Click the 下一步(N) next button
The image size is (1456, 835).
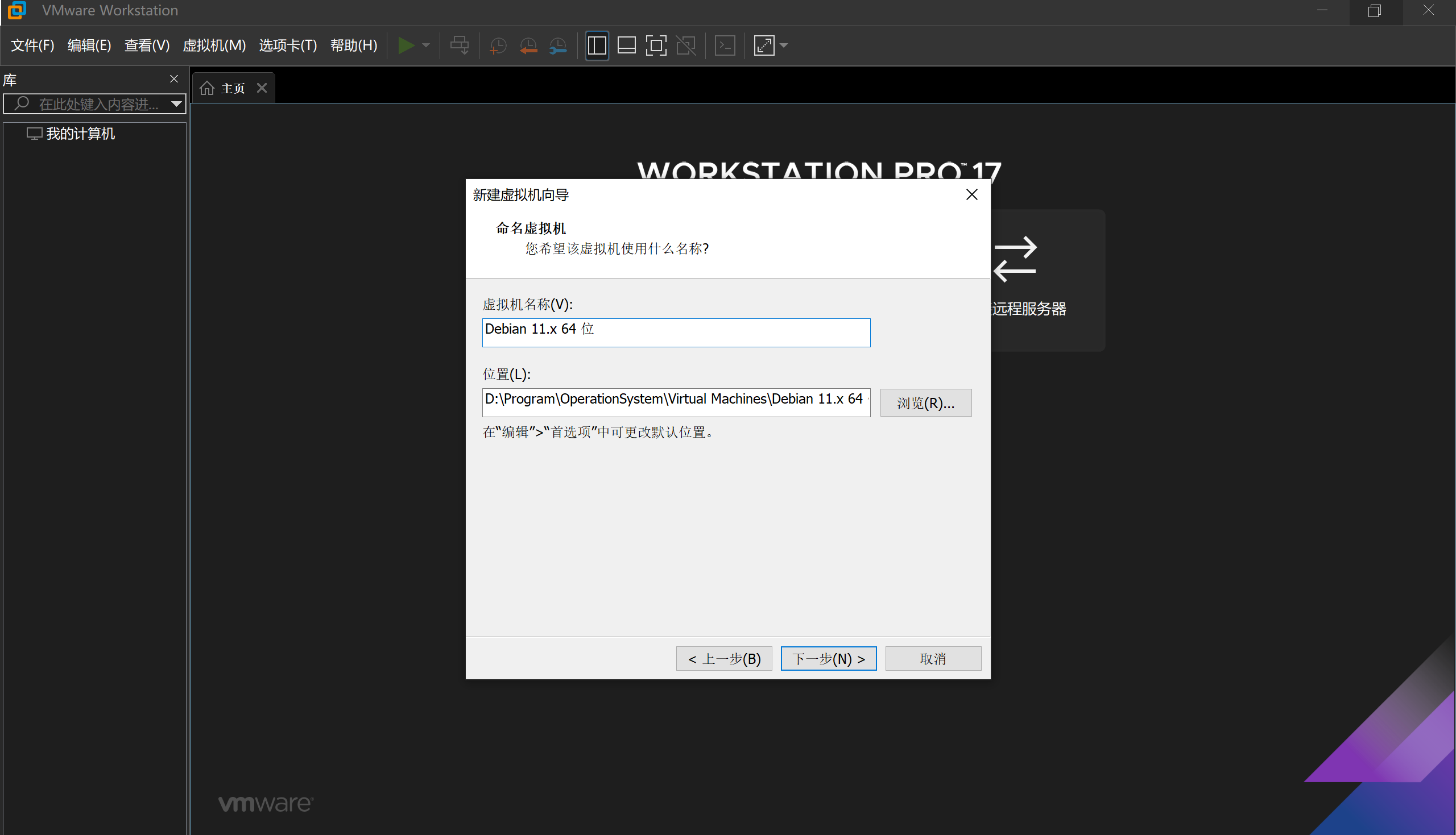pyautogui.click(x=829, y=658)
